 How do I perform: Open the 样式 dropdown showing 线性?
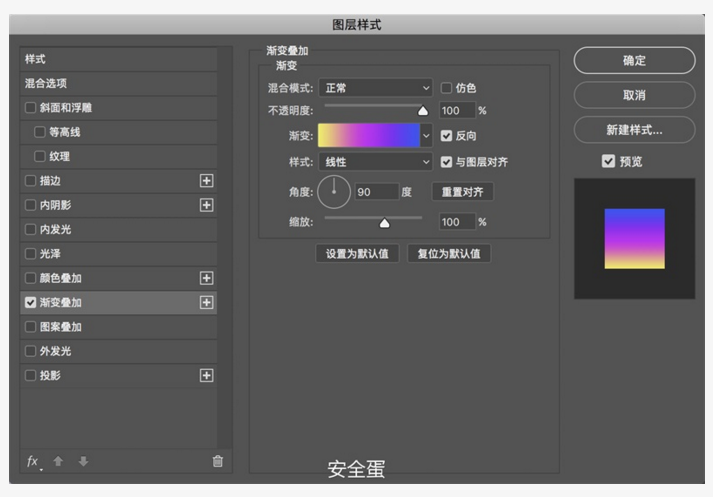(x=375, y=162)
